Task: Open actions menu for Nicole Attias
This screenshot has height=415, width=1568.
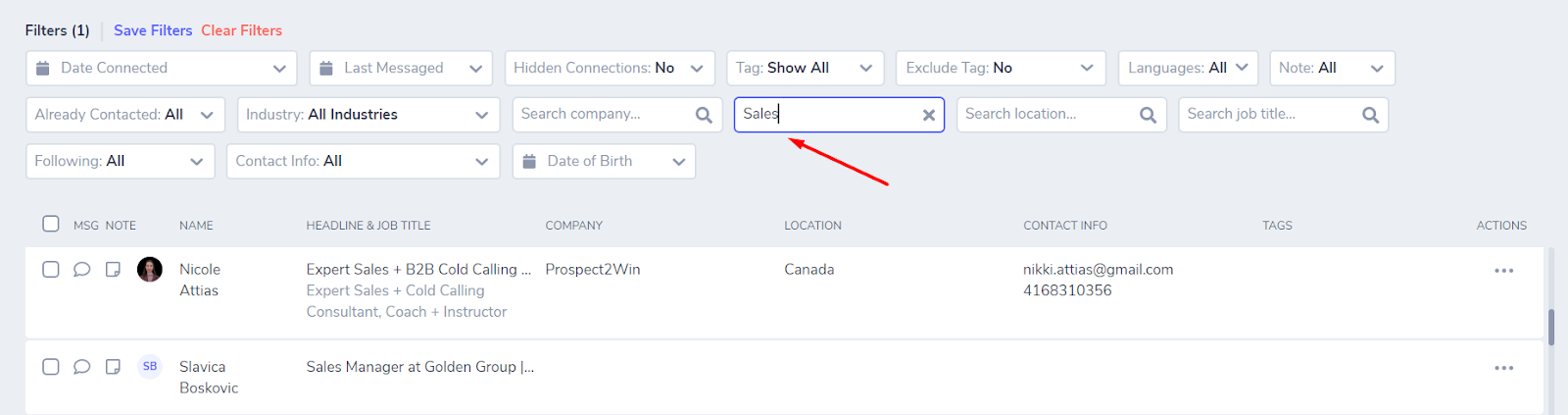Action: click(x=1503, y=270)
